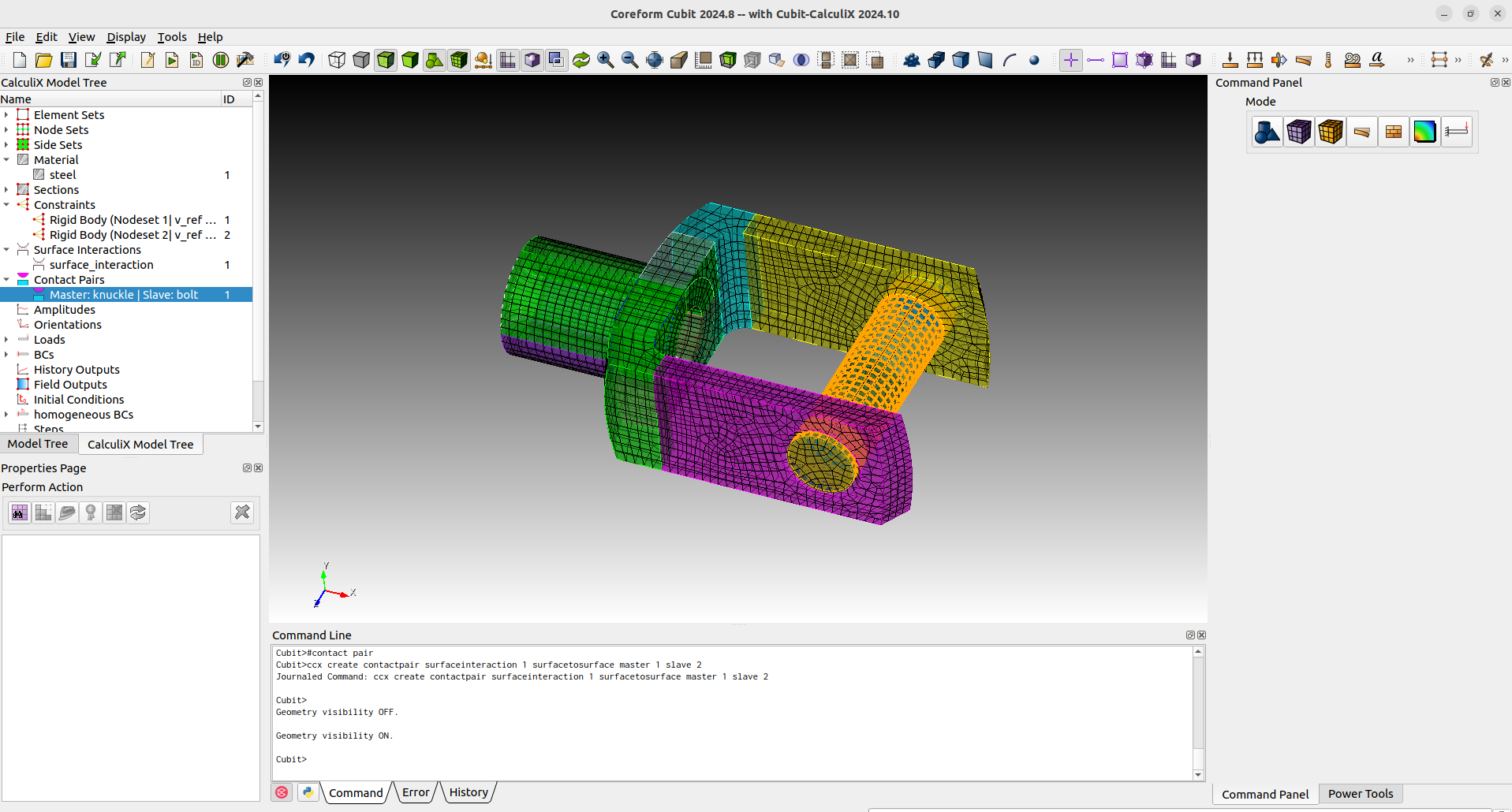Open the Tools menu

point(172,36)
